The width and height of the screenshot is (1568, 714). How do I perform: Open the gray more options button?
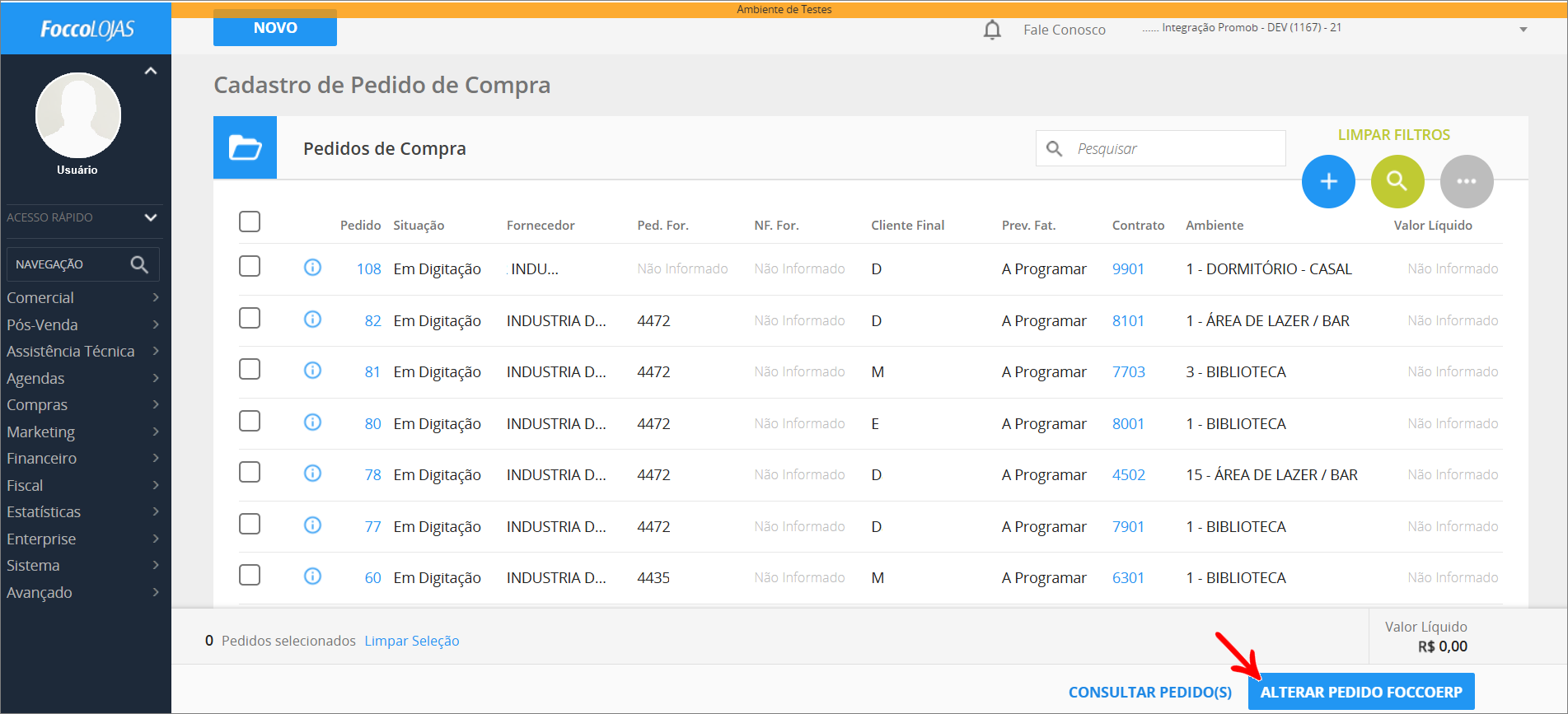(x=1467, y=181)
